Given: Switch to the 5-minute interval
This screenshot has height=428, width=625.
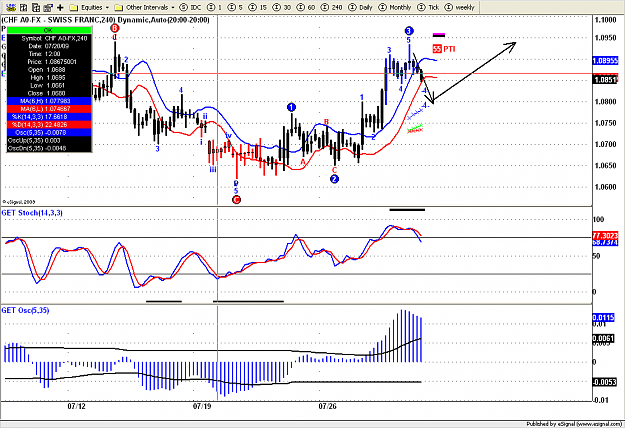Looking at the screenshot, I should 235,7.
